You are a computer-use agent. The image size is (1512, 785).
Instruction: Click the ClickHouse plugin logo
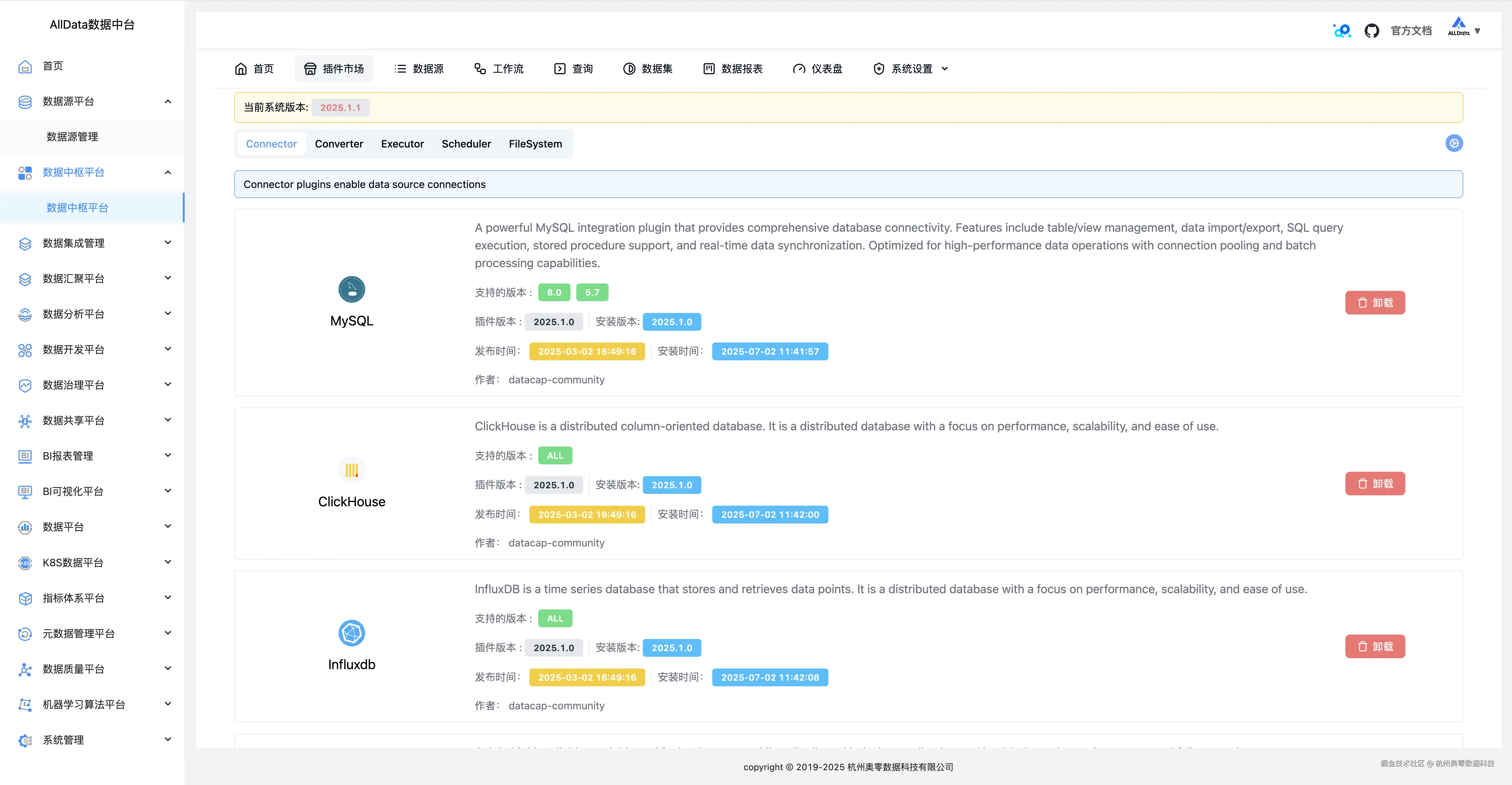tap(352, 470)
